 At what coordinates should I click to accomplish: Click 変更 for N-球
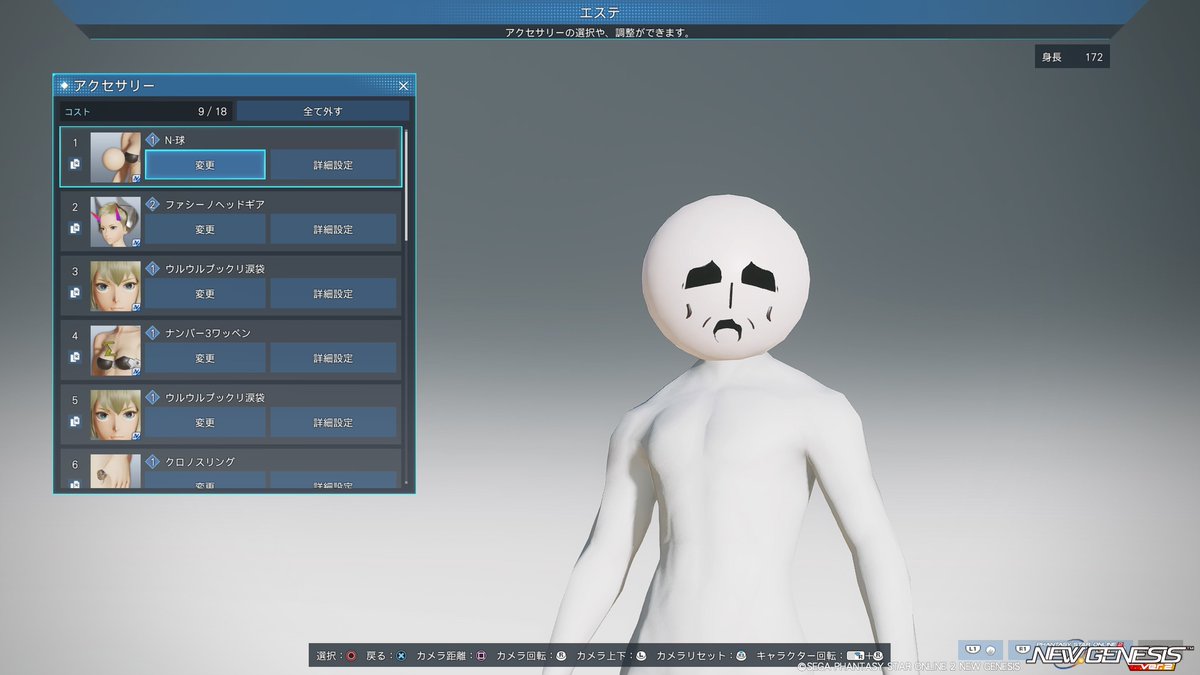pyautogui.click(x=205, y=165)
